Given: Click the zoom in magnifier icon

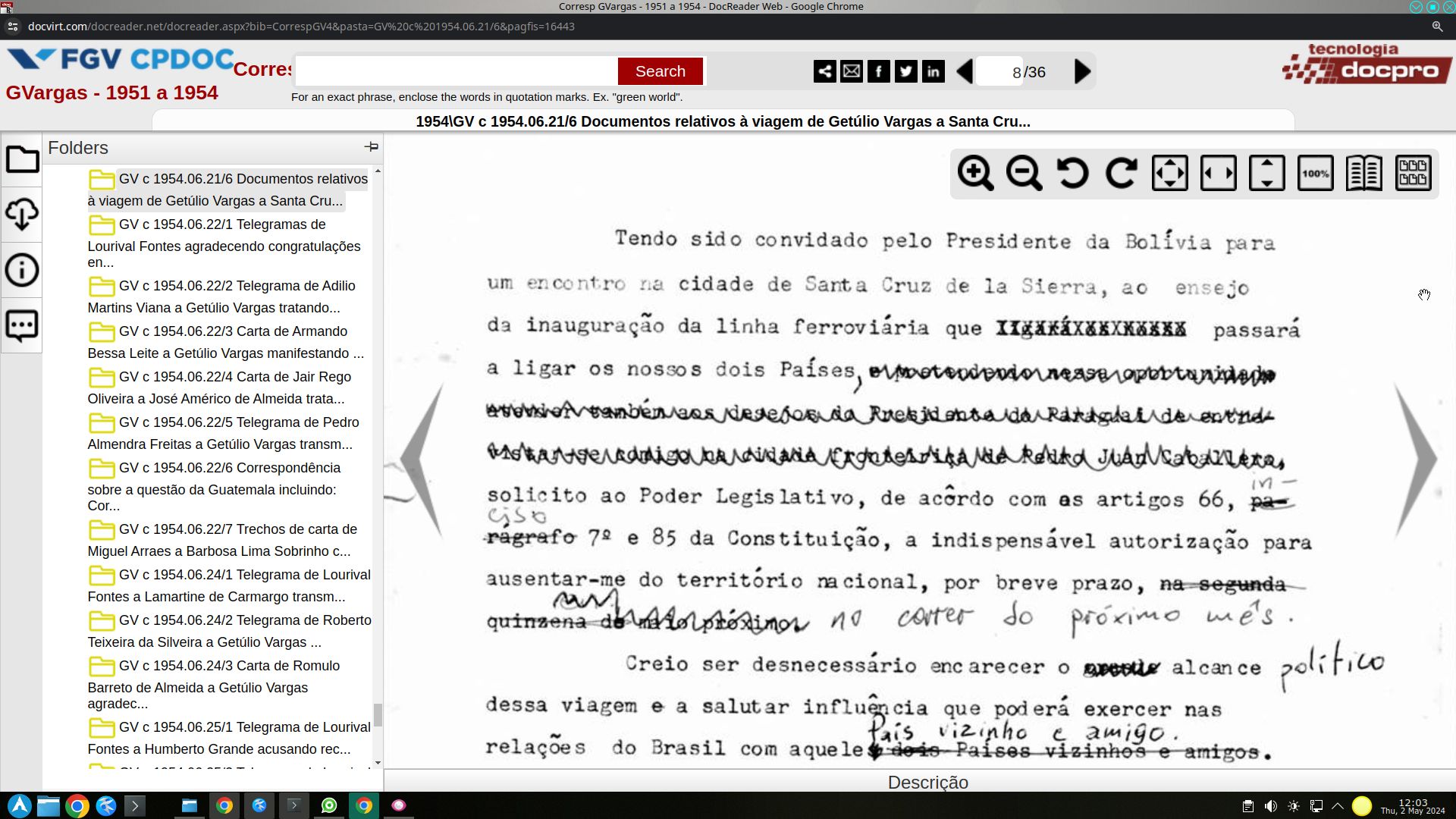Looking at the screenshot, I should (x=975, y=174).
